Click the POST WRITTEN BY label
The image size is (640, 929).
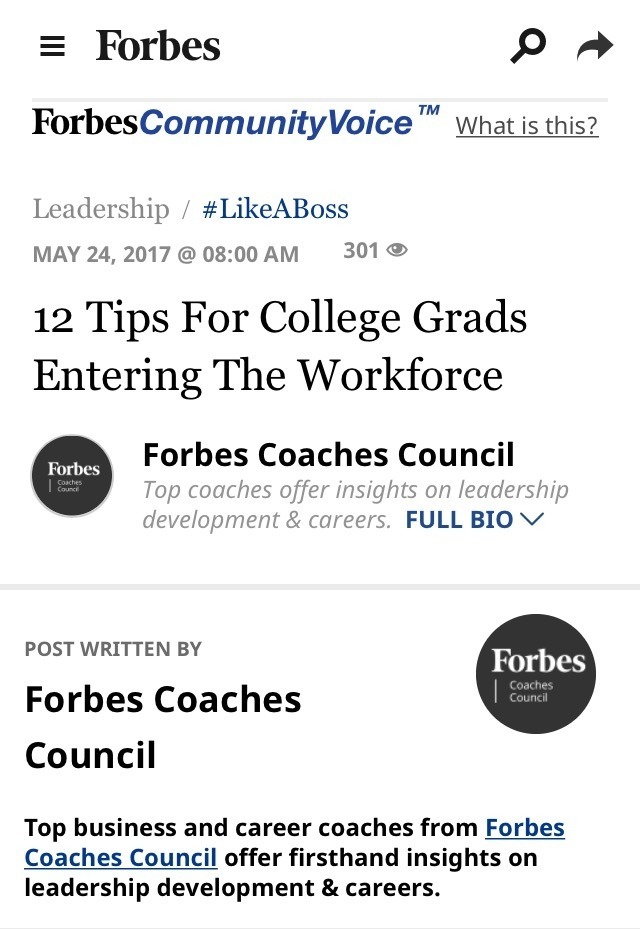click(113, 649)
